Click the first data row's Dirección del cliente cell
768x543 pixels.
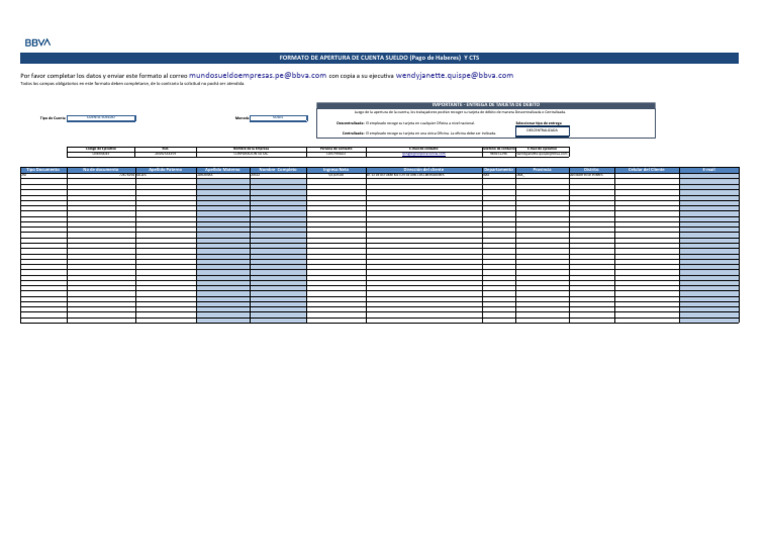(424, 175)
